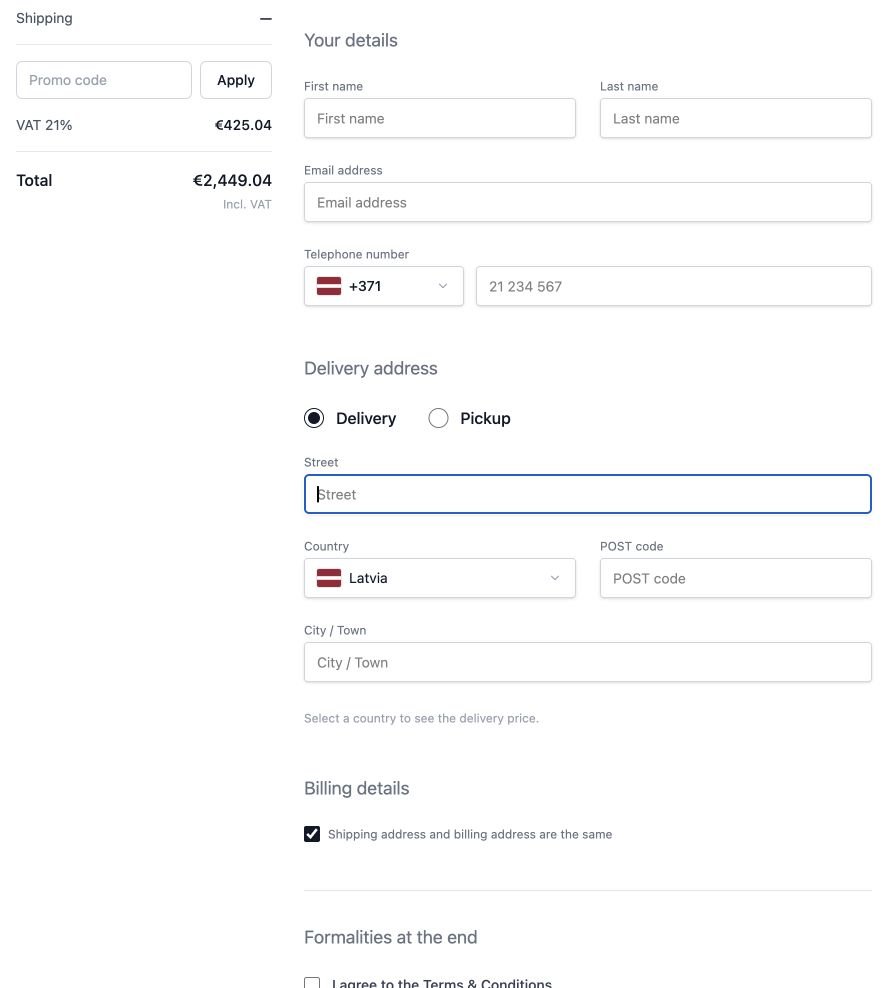Select the Delivery radio button
Viewport: 888px width, 988px height.
point(314,418)
